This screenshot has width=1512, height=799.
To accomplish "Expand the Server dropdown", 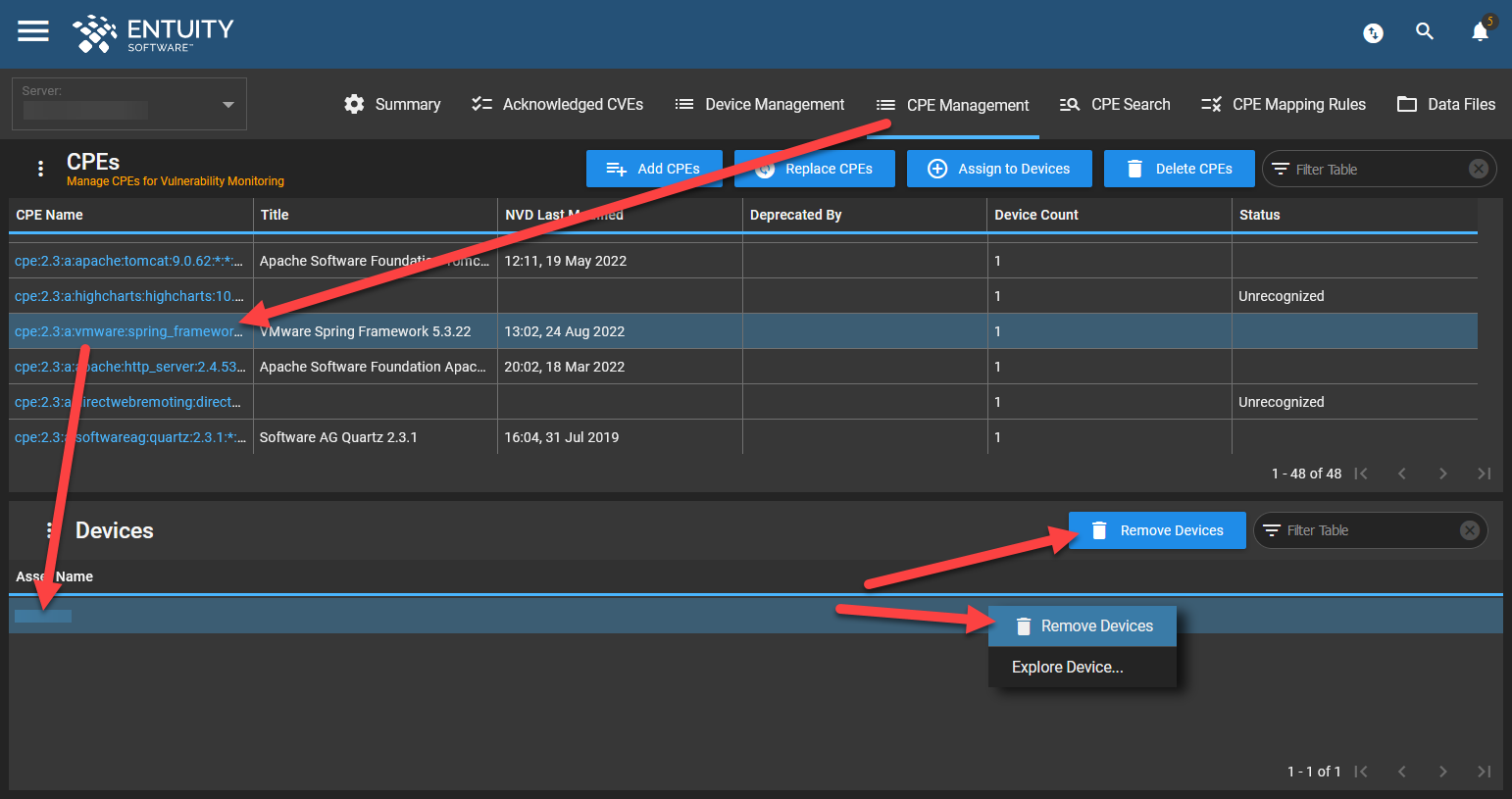I will (129, 104).
